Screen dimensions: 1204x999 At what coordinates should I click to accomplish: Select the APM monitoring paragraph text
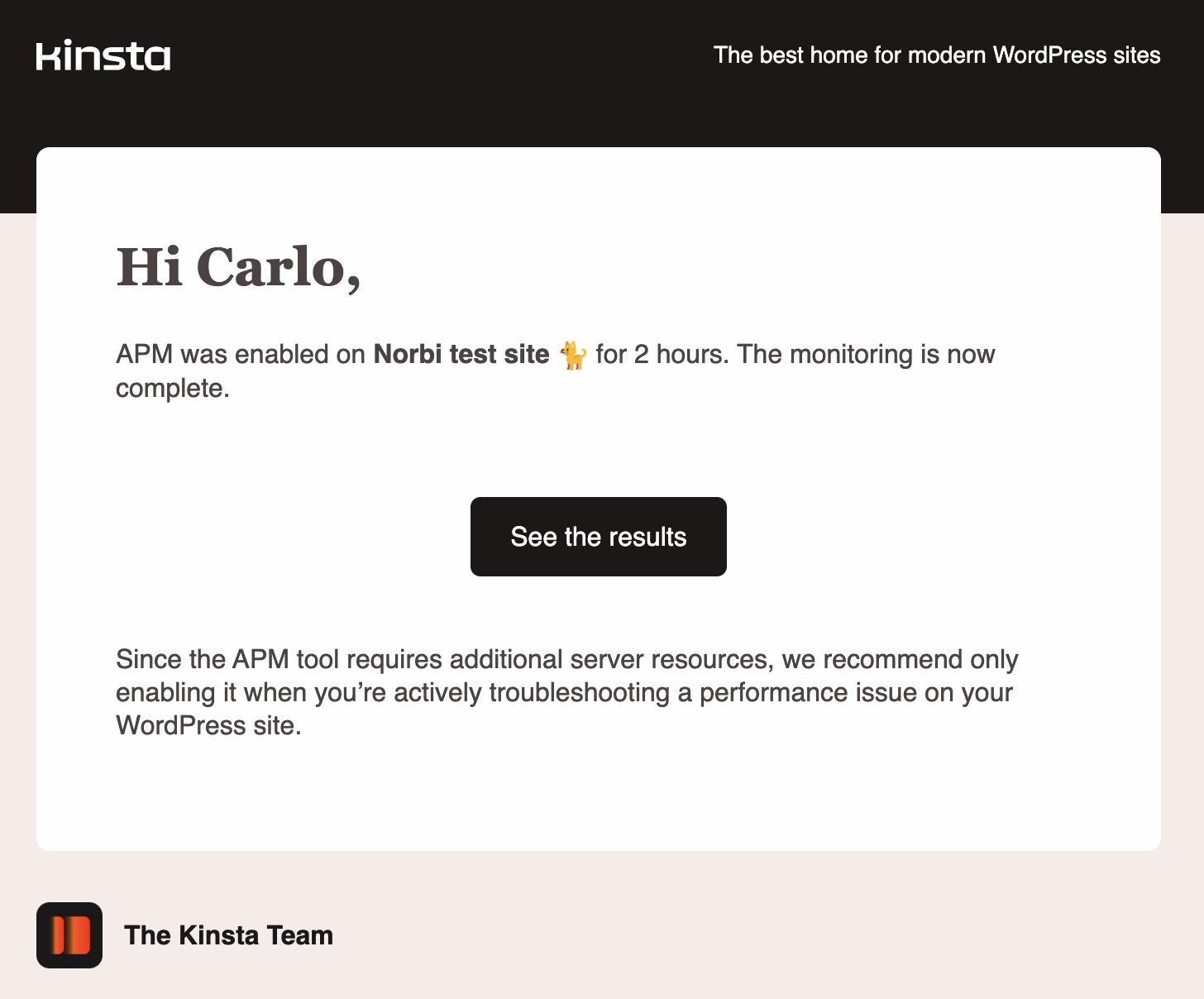554,370
